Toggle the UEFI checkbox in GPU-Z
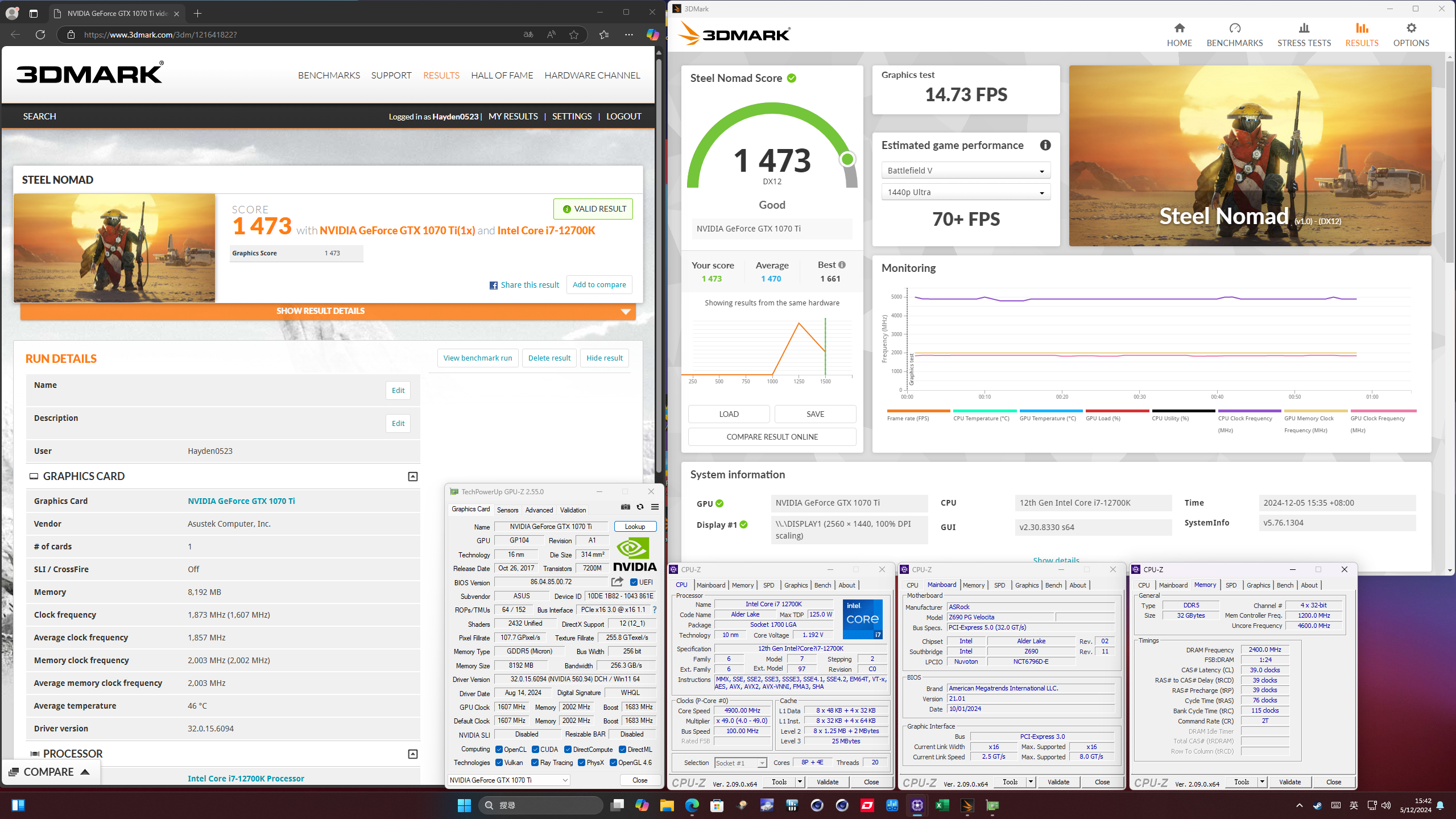1456x819 pixels. [634, 582]
